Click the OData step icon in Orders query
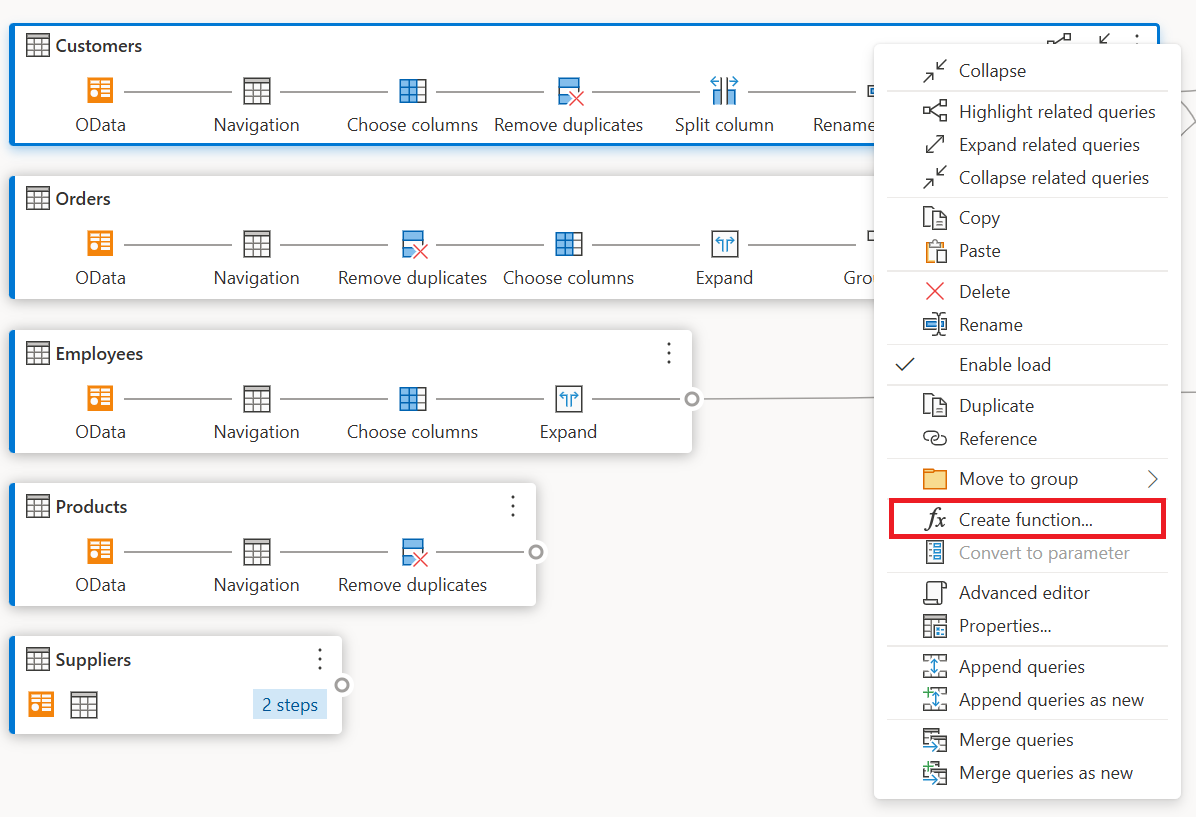 click(100, 244)
